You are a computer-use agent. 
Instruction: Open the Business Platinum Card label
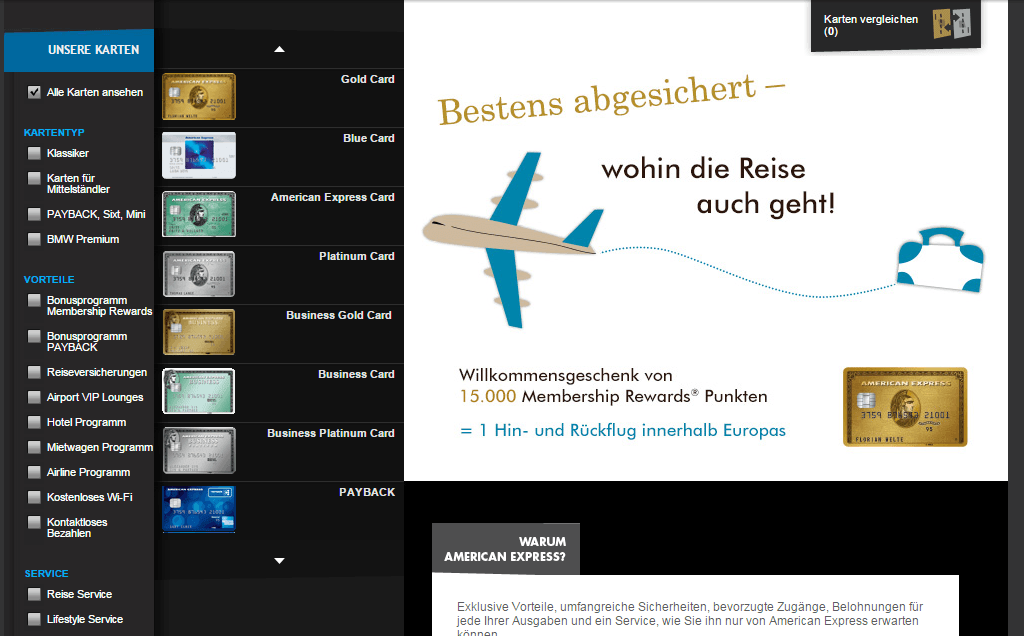330,433
